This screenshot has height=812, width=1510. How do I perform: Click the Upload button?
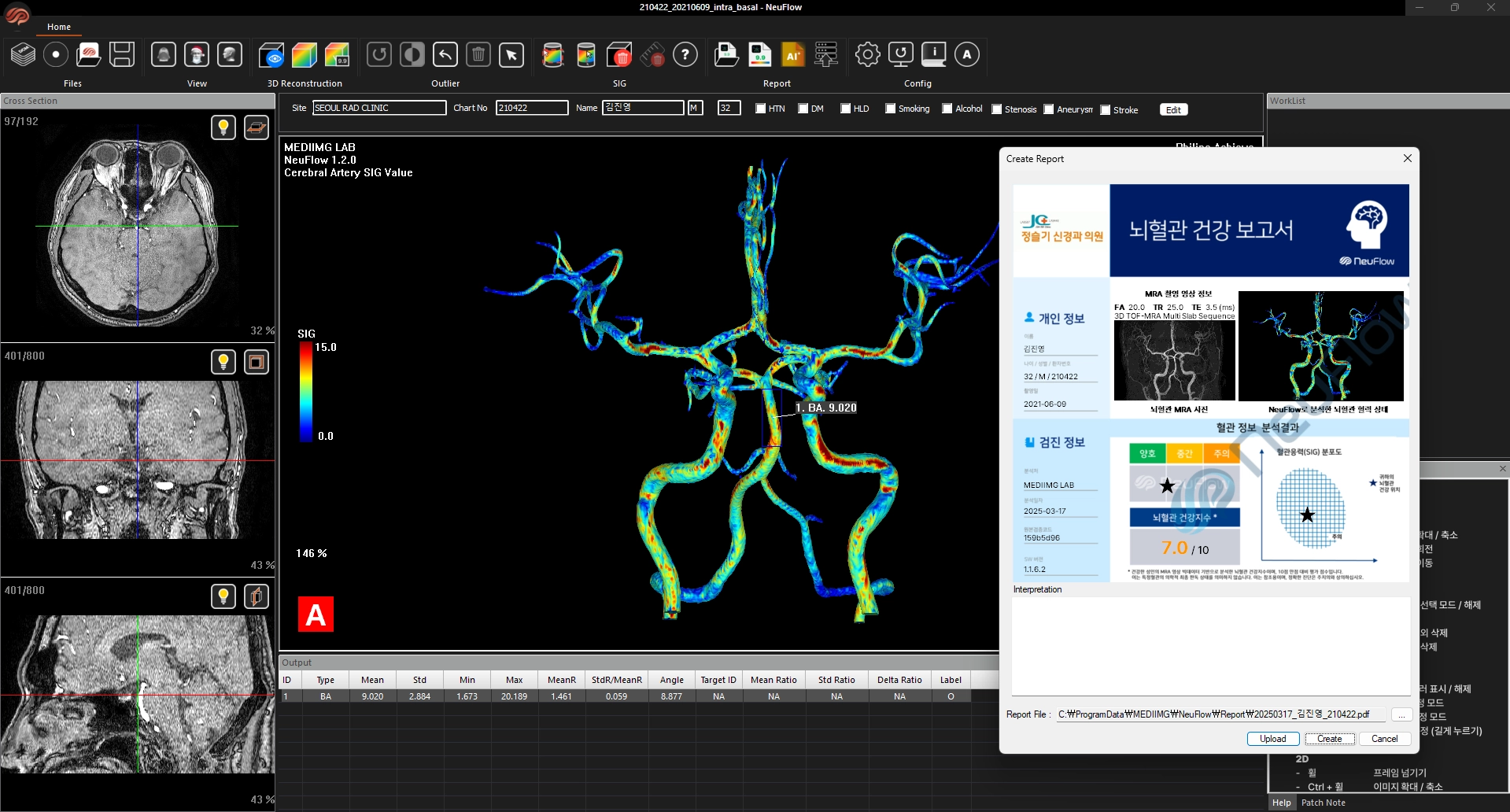pos(1272,739)
